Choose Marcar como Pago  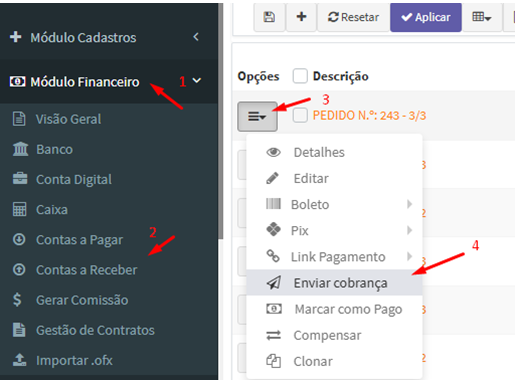(x=334, y=309)
